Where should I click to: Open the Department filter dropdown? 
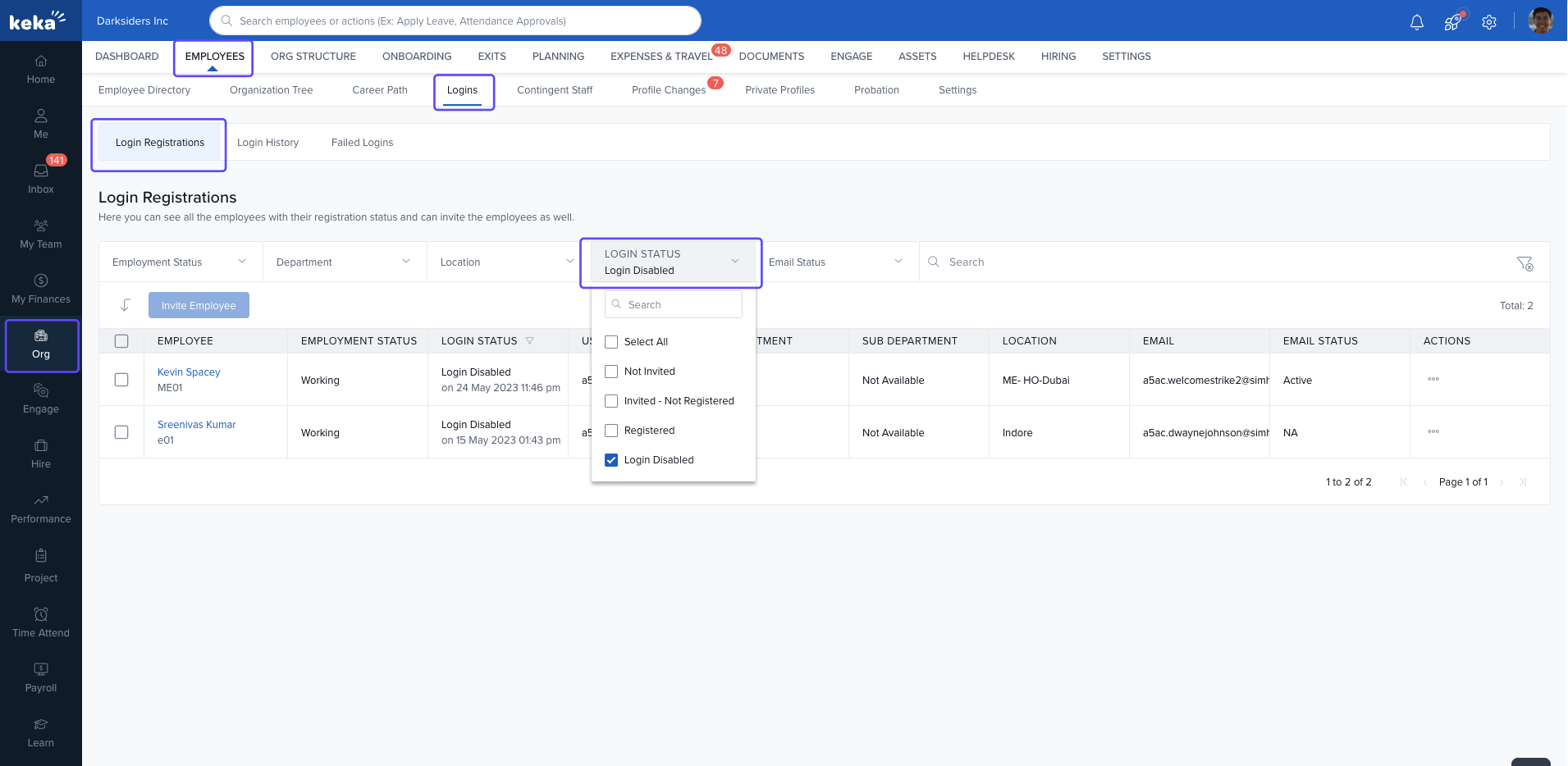tap(345, 262)
